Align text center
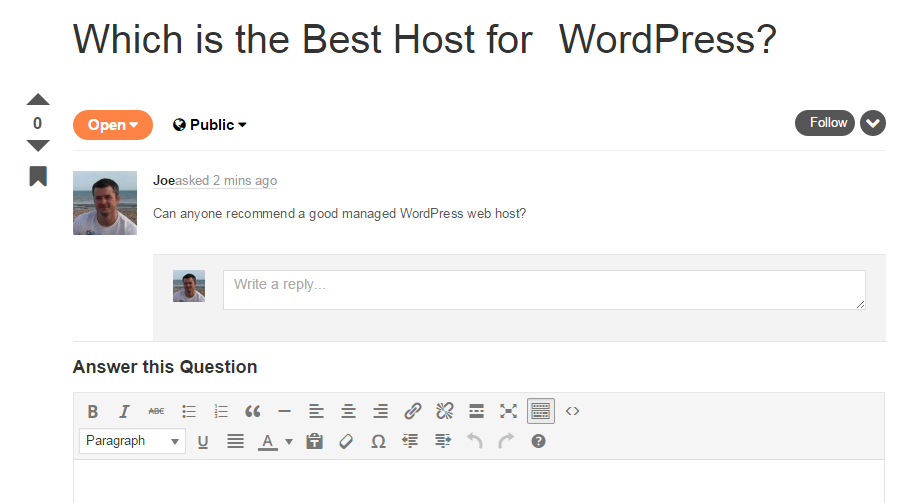This screenshot has height=503, width=917. [349, 411]
